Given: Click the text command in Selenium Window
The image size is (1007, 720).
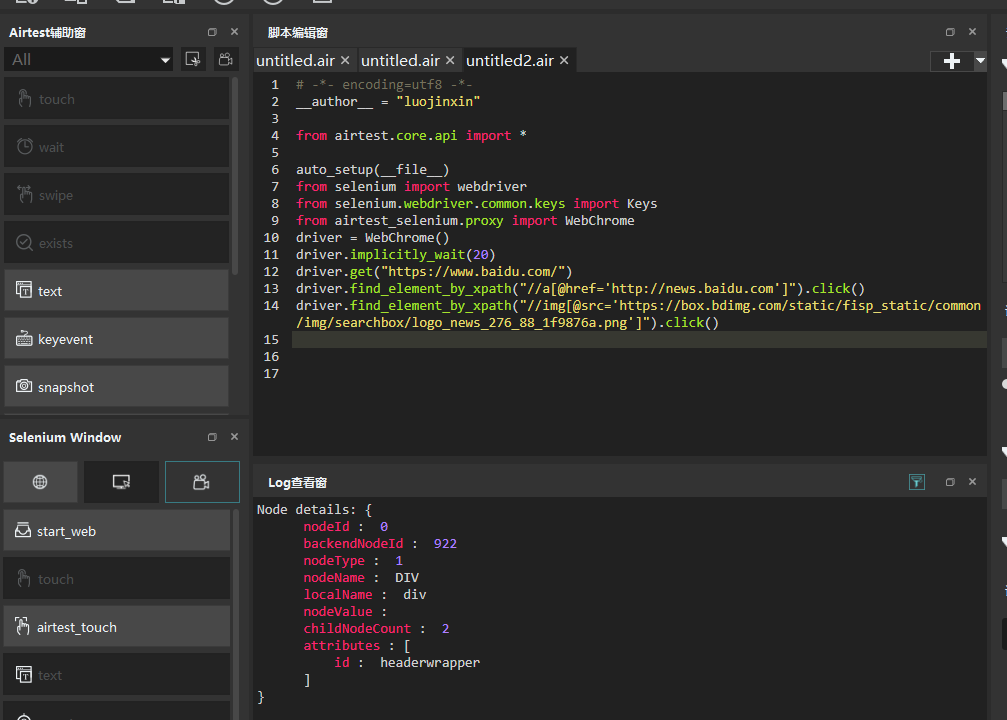Looking at the screenshot, I should [117, 674].
